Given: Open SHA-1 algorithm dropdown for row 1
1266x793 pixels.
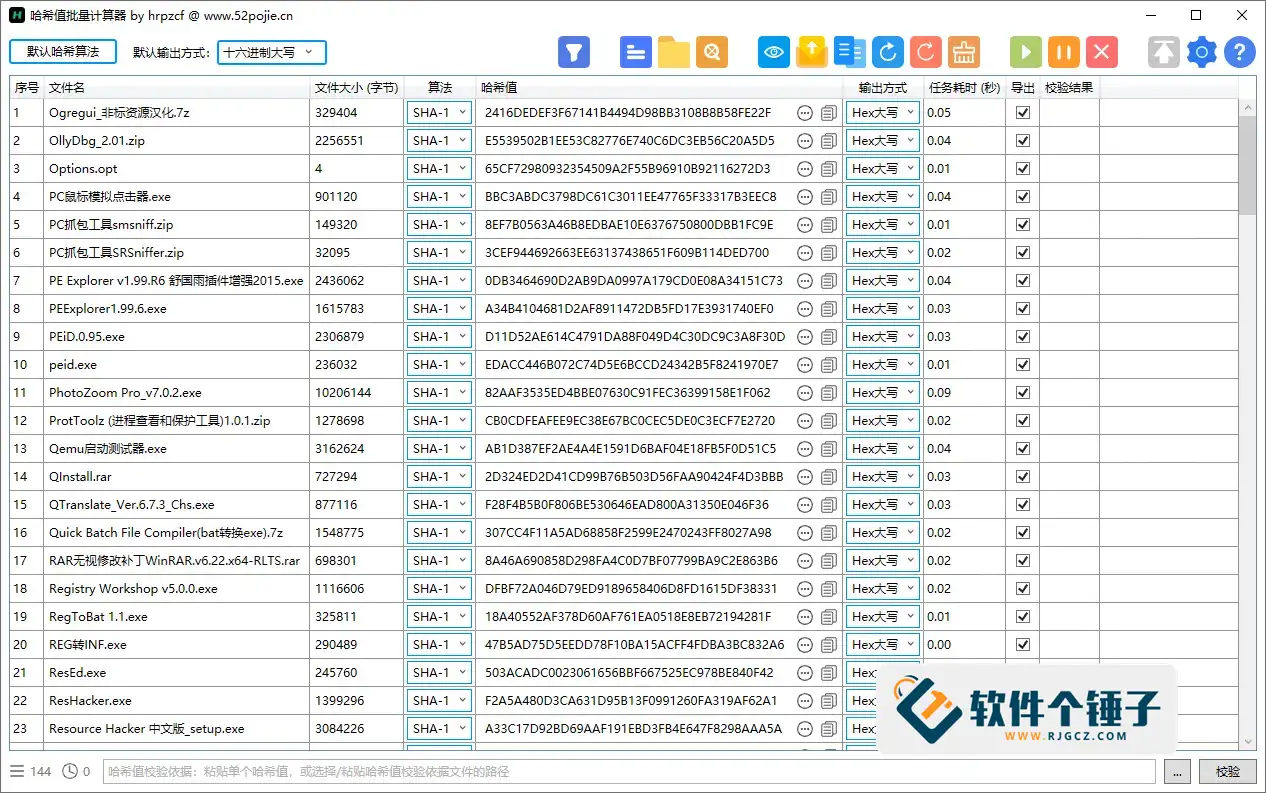Looking at the screenshot, I should 439,113.
